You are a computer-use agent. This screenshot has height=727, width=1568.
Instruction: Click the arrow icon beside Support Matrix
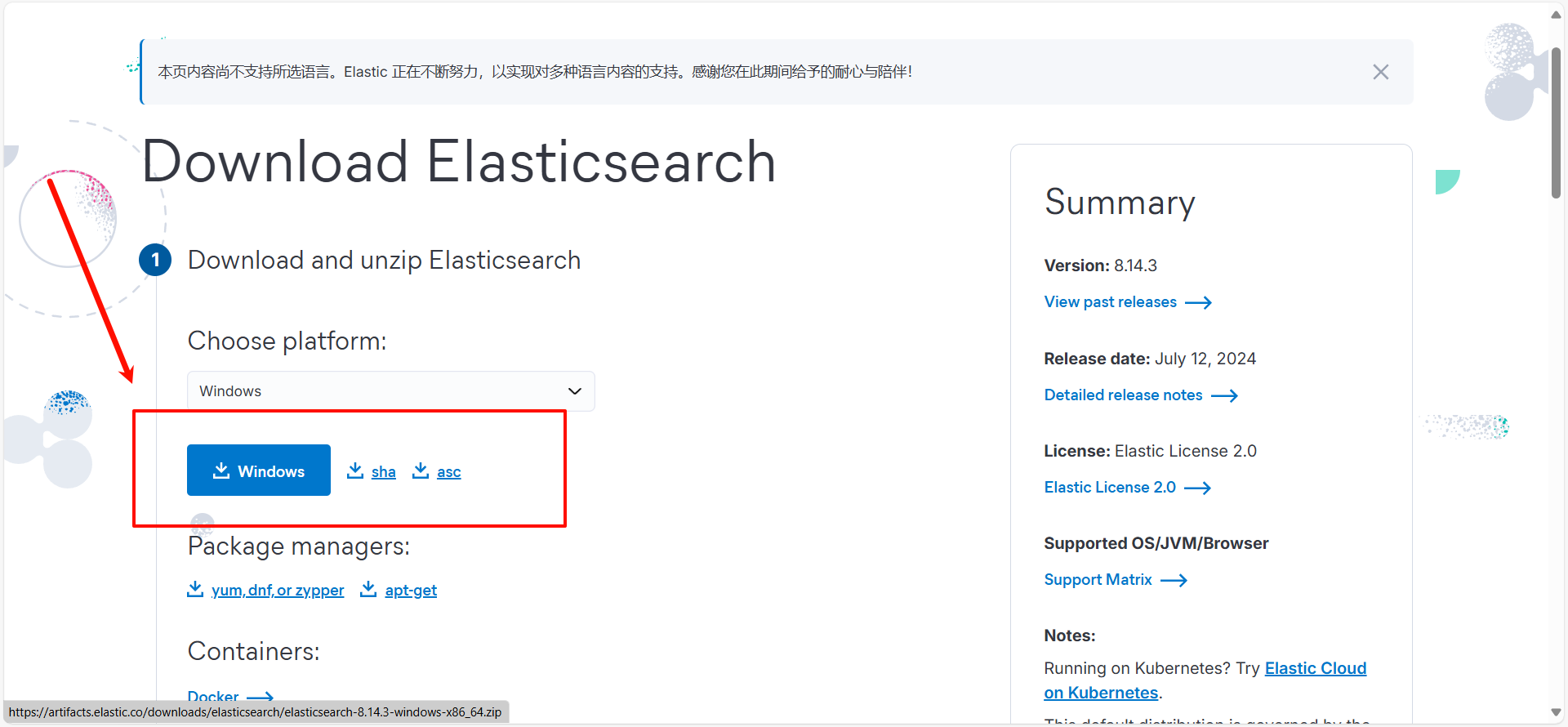[1174, 580]
